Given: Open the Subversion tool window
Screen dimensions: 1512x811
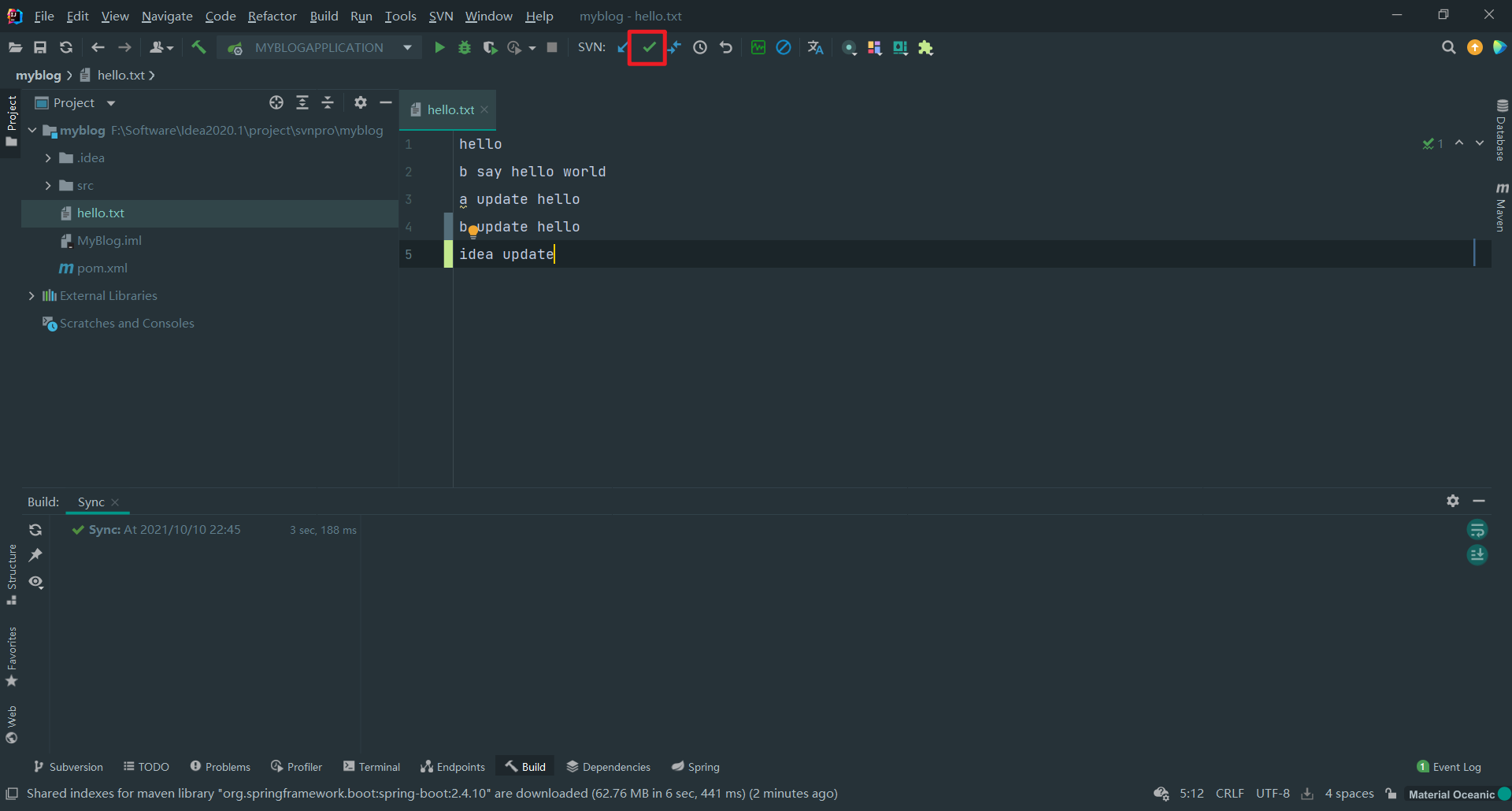Looking at the screenshot, I should [x=69, y=767].
